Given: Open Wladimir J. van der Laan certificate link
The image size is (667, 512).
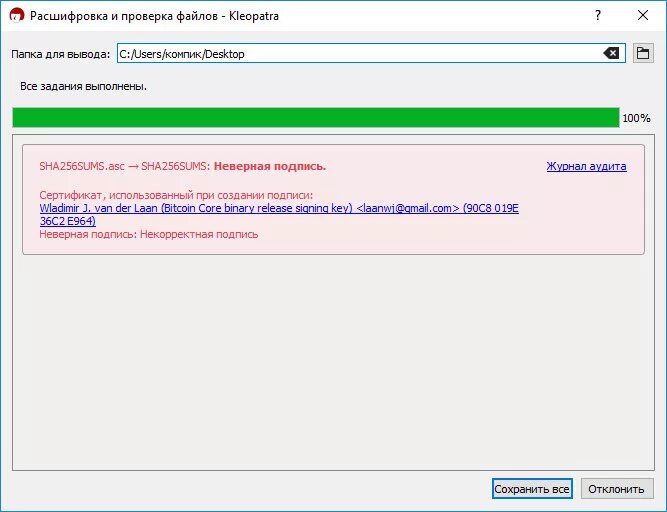Looking at the screenshot, I should [x=279, y=214].
